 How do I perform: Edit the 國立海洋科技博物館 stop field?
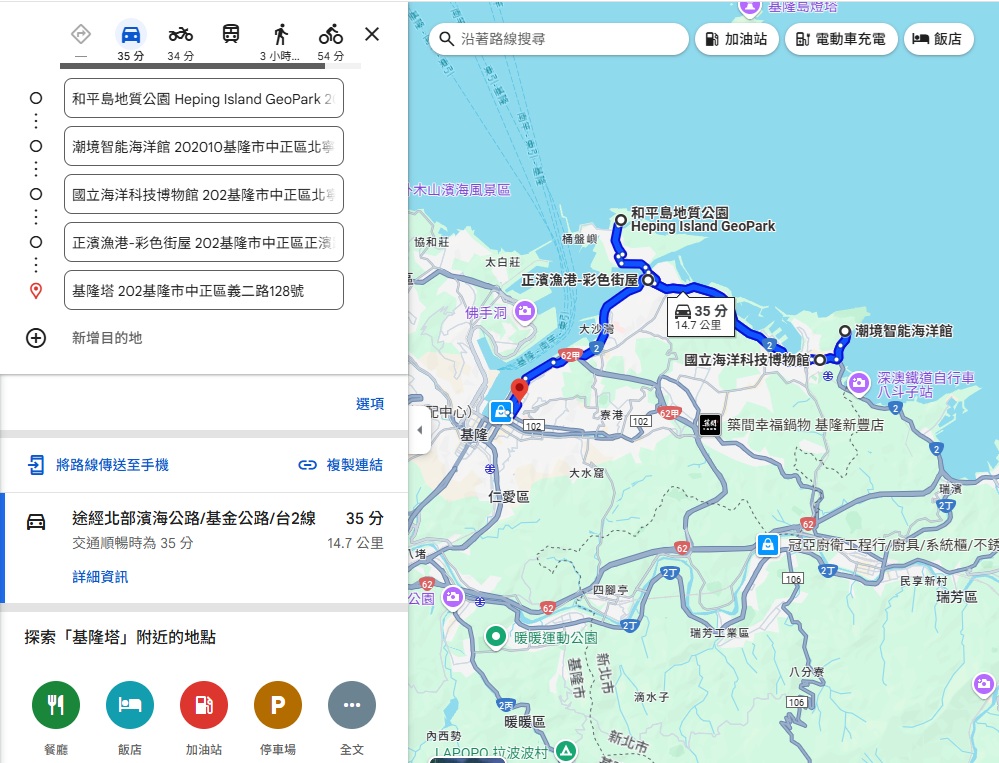[204, 194]
